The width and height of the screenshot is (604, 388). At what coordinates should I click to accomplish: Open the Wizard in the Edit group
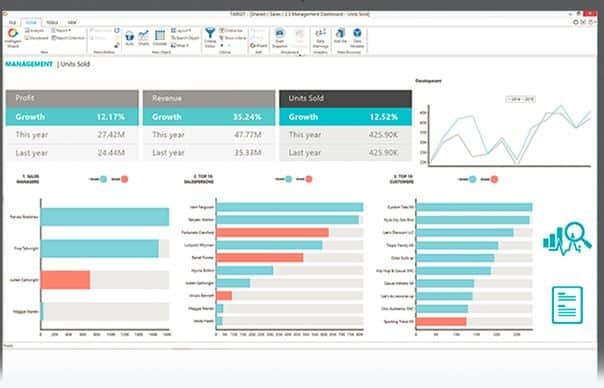click(258, 45)
